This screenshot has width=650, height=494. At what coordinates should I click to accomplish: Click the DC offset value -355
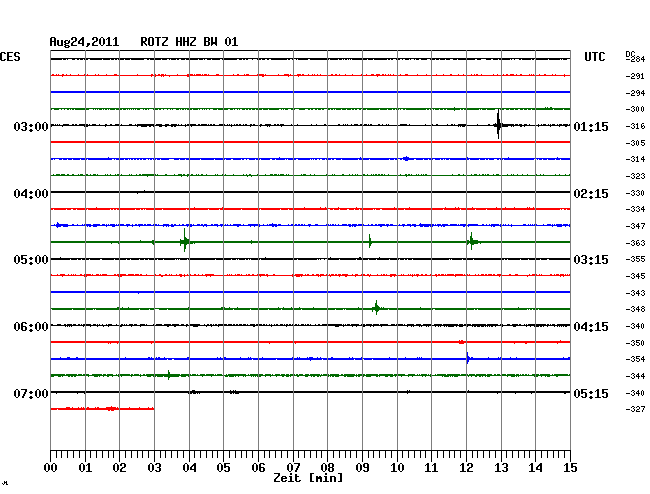click(x=635, y=259)
